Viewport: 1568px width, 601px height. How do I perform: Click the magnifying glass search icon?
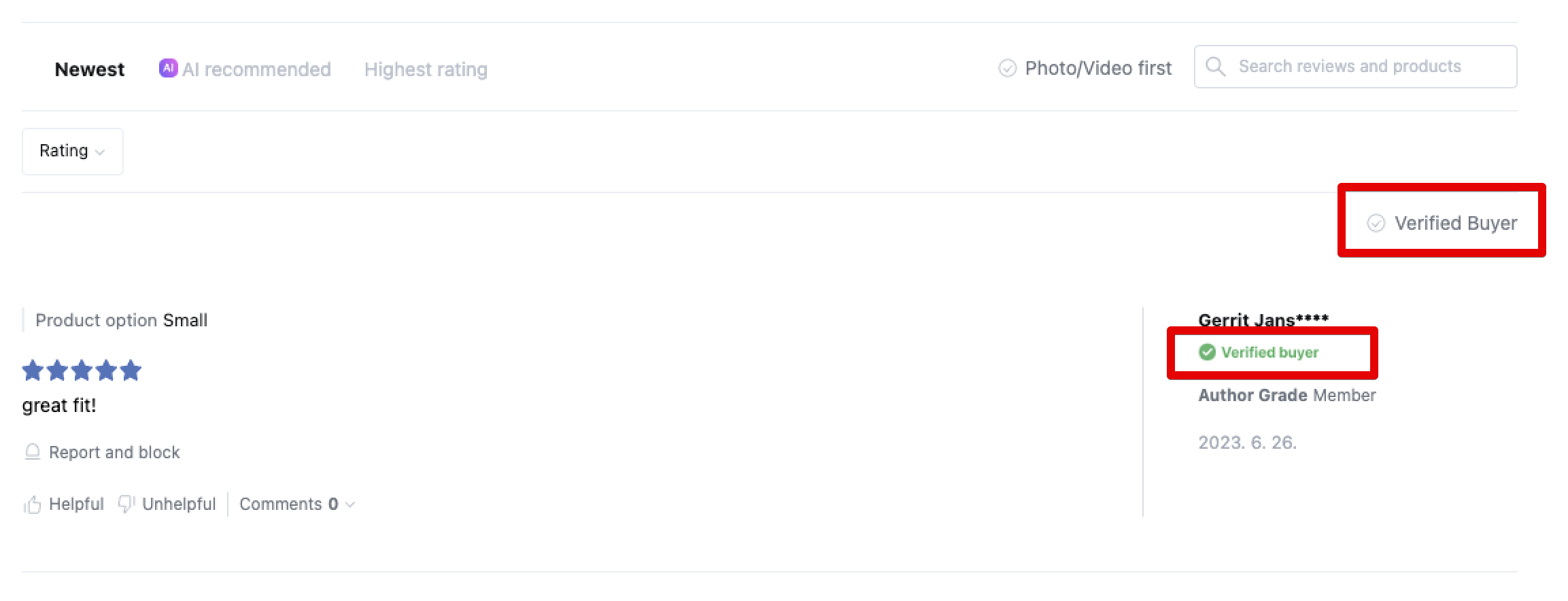[x=1215, y=67]
